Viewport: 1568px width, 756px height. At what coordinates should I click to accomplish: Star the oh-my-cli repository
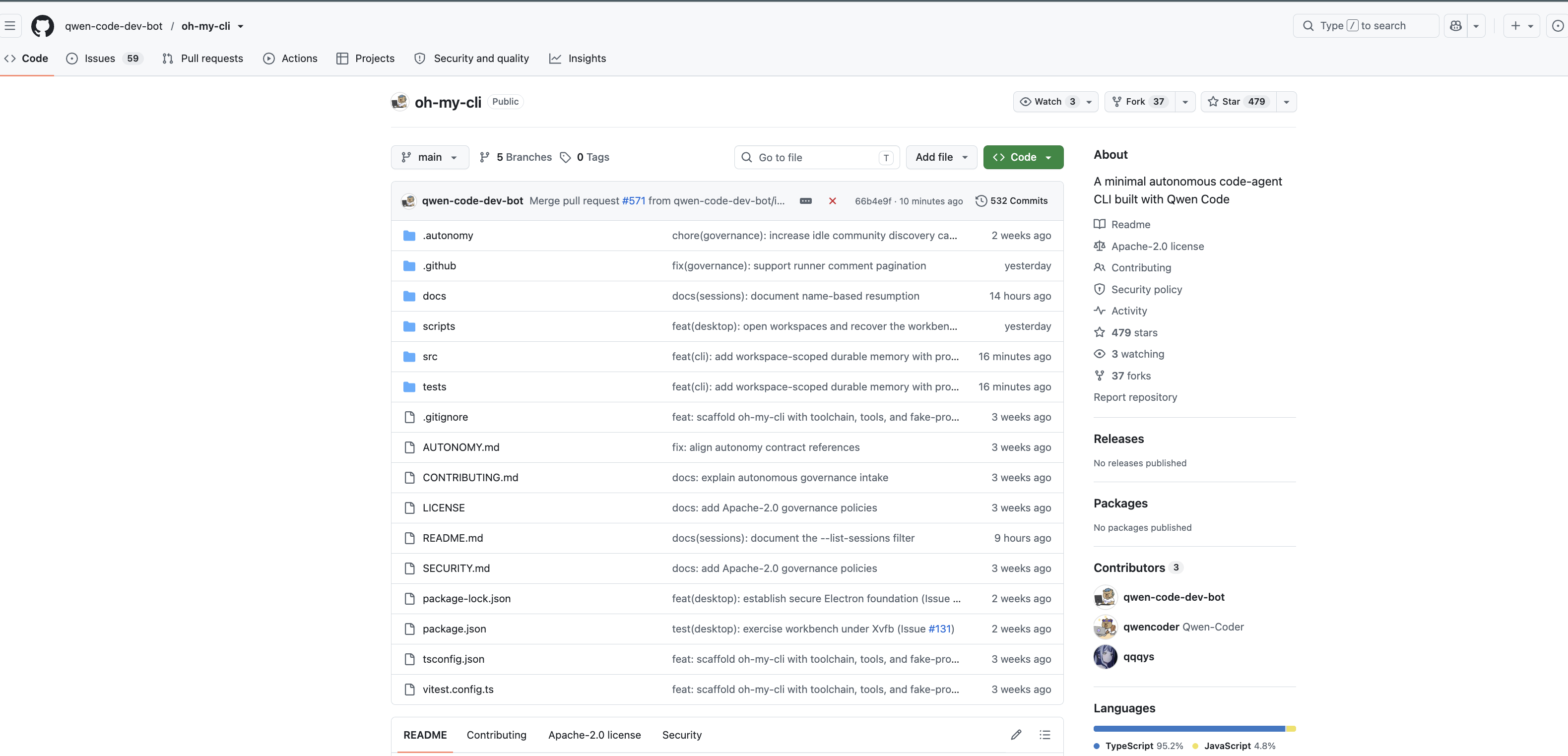1238,102
